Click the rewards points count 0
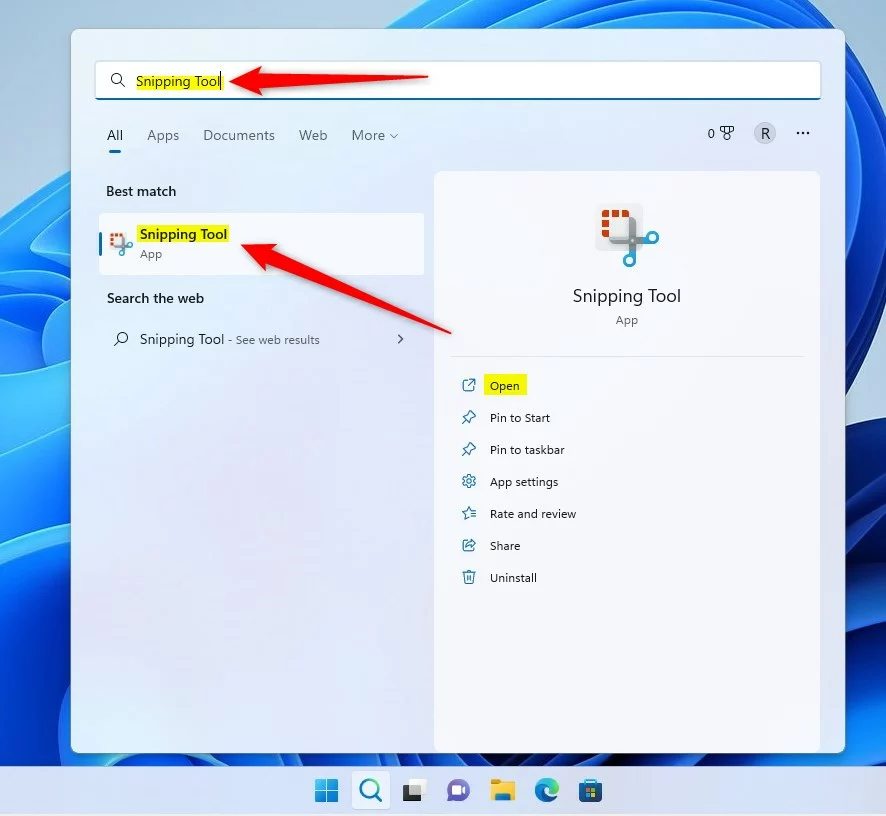The height and width of the screenshot is (816, 886). click(x=711, y=133)
